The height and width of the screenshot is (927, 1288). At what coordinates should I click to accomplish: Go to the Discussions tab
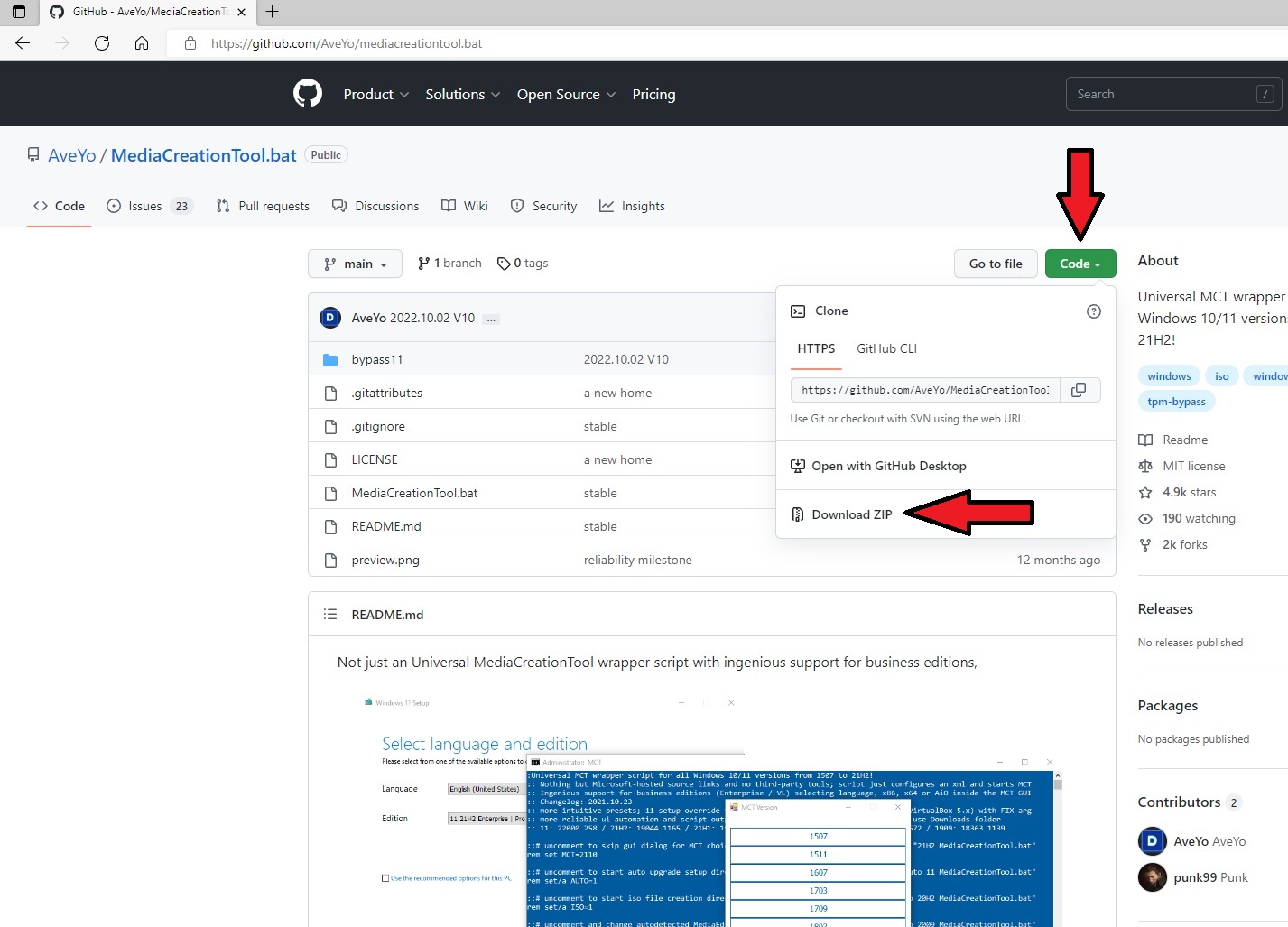click(375, 206)
